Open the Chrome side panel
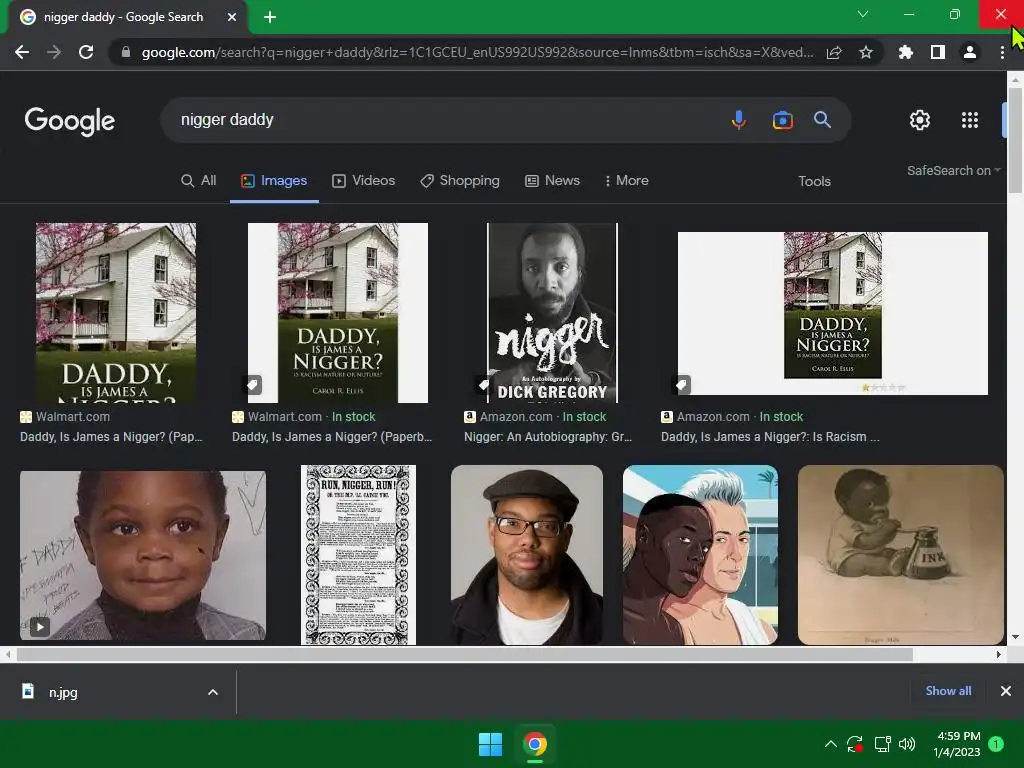The height and width of the screenshot is (768, 1024). pyautogui.click(x=938, y=52)
